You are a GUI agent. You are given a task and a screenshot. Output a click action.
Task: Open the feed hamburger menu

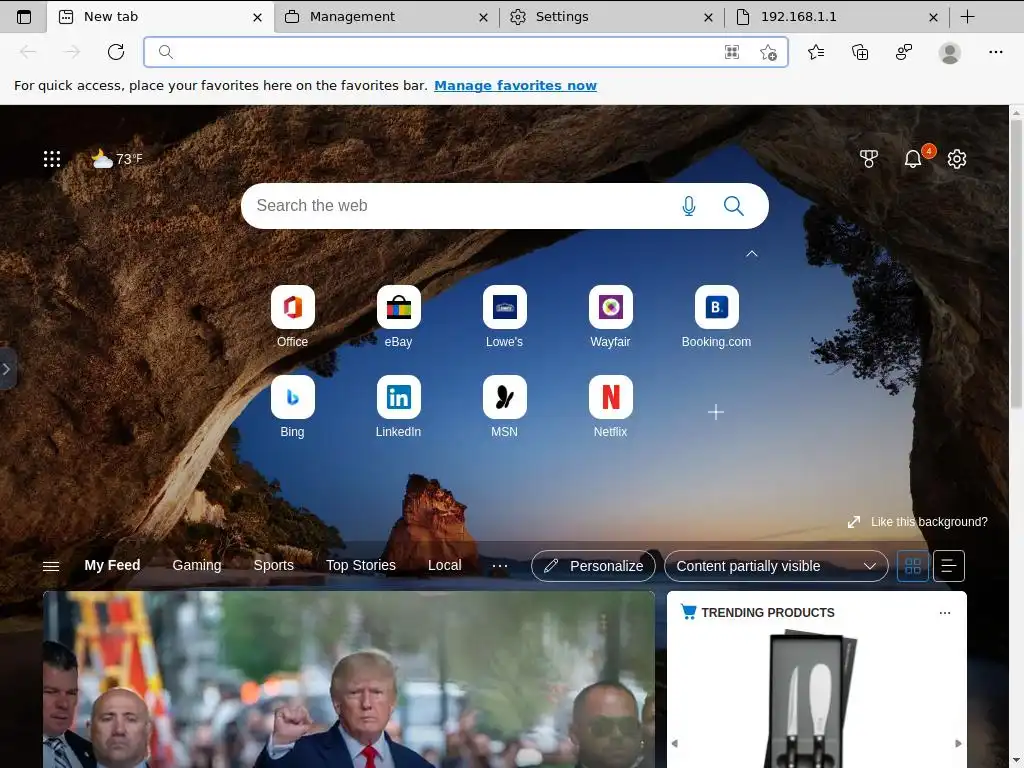point(51,566)
